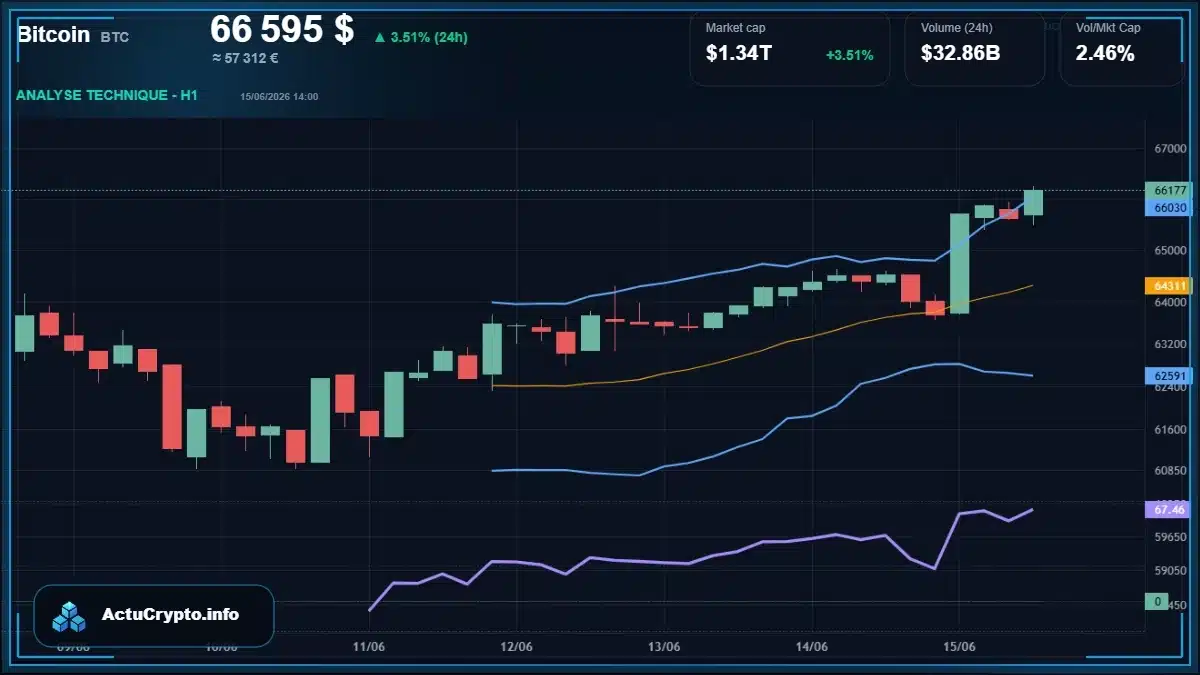Screen dimensions: 1200x675
Task: Click the 64000 price axis label
Action: tap(1170, 302)
